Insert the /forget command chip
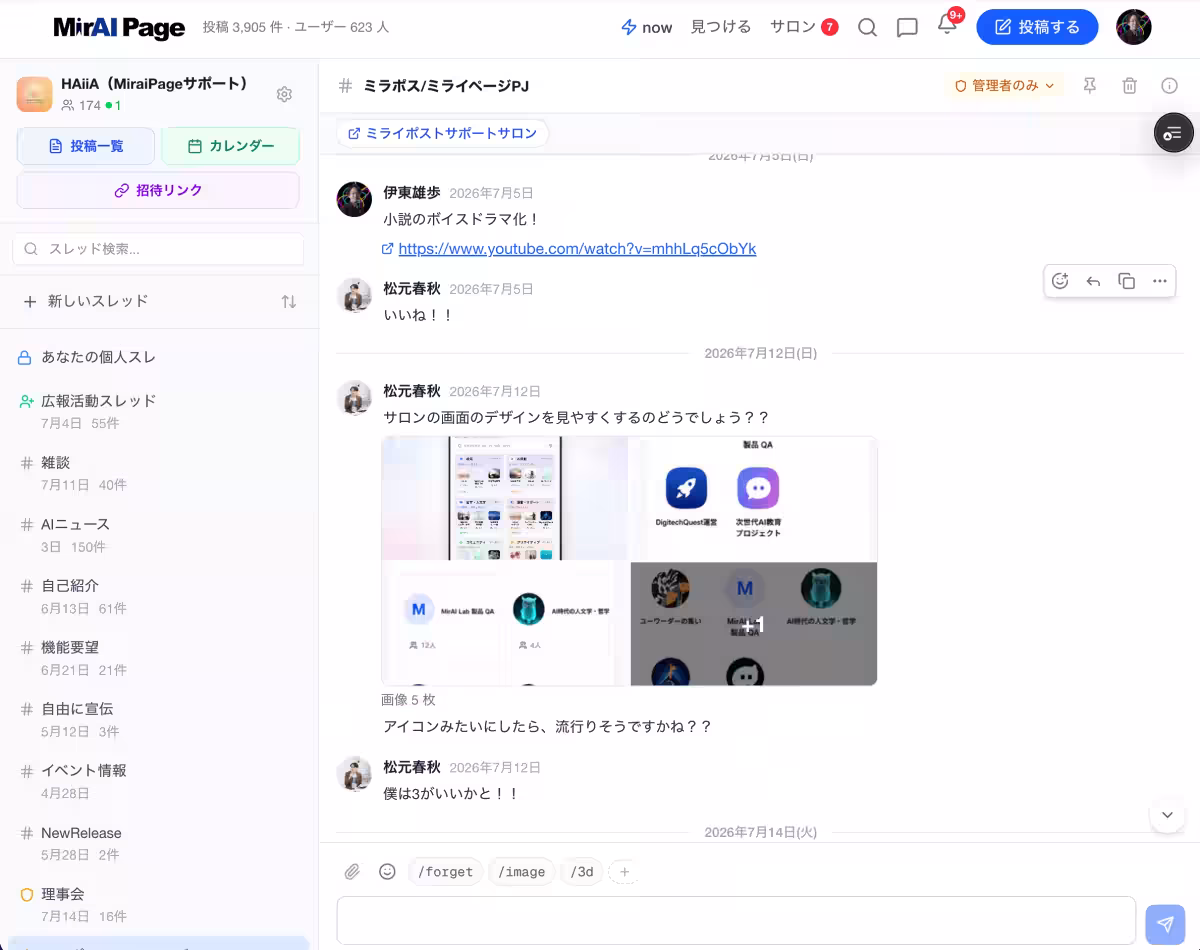The width and height of the screenshot is (1200, 950). pyautogui.click(x=445, y=872)
